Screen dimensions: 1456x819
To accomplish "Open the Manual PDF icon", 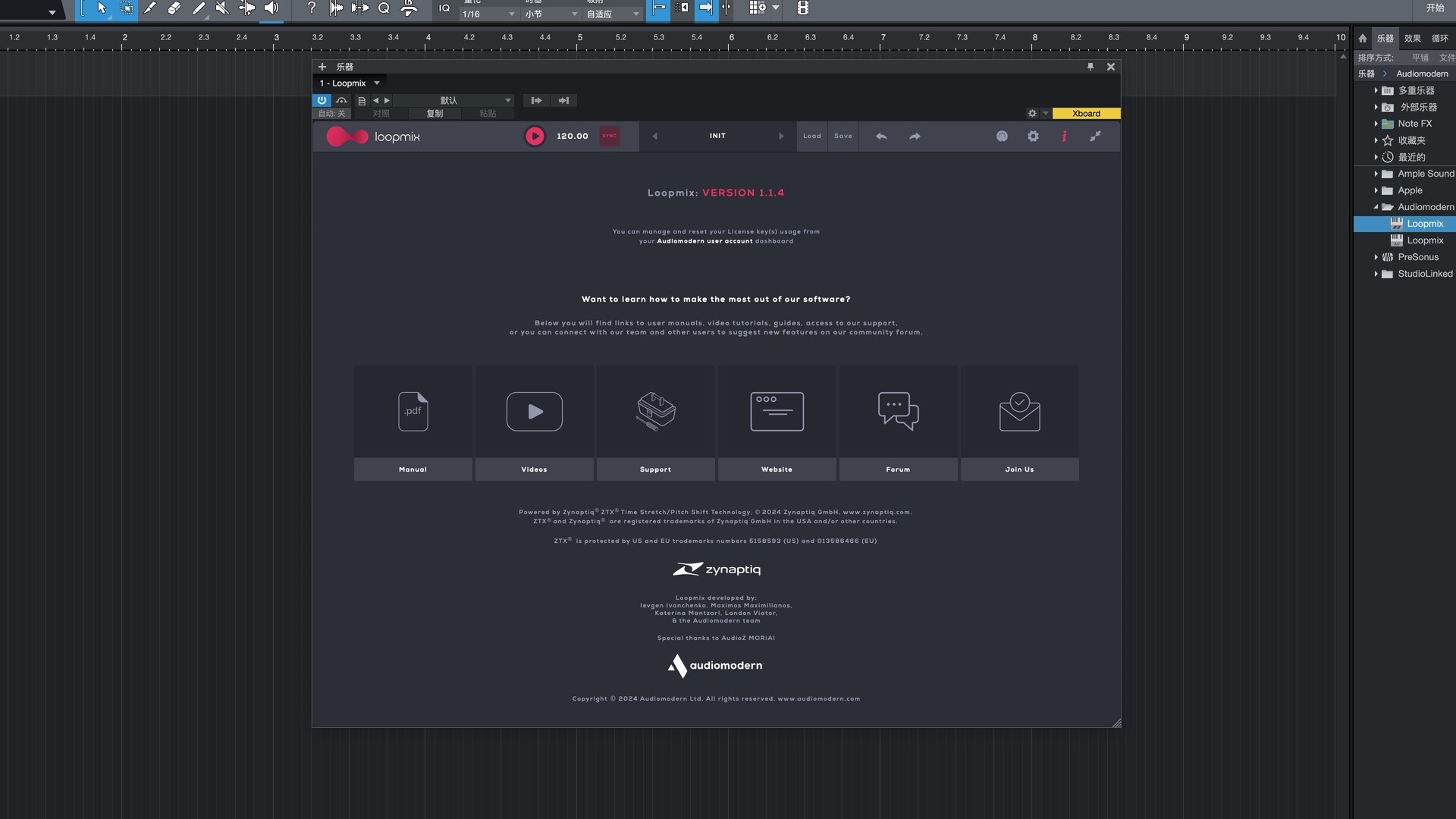I will pyautogui.click(x=413, y=412).
